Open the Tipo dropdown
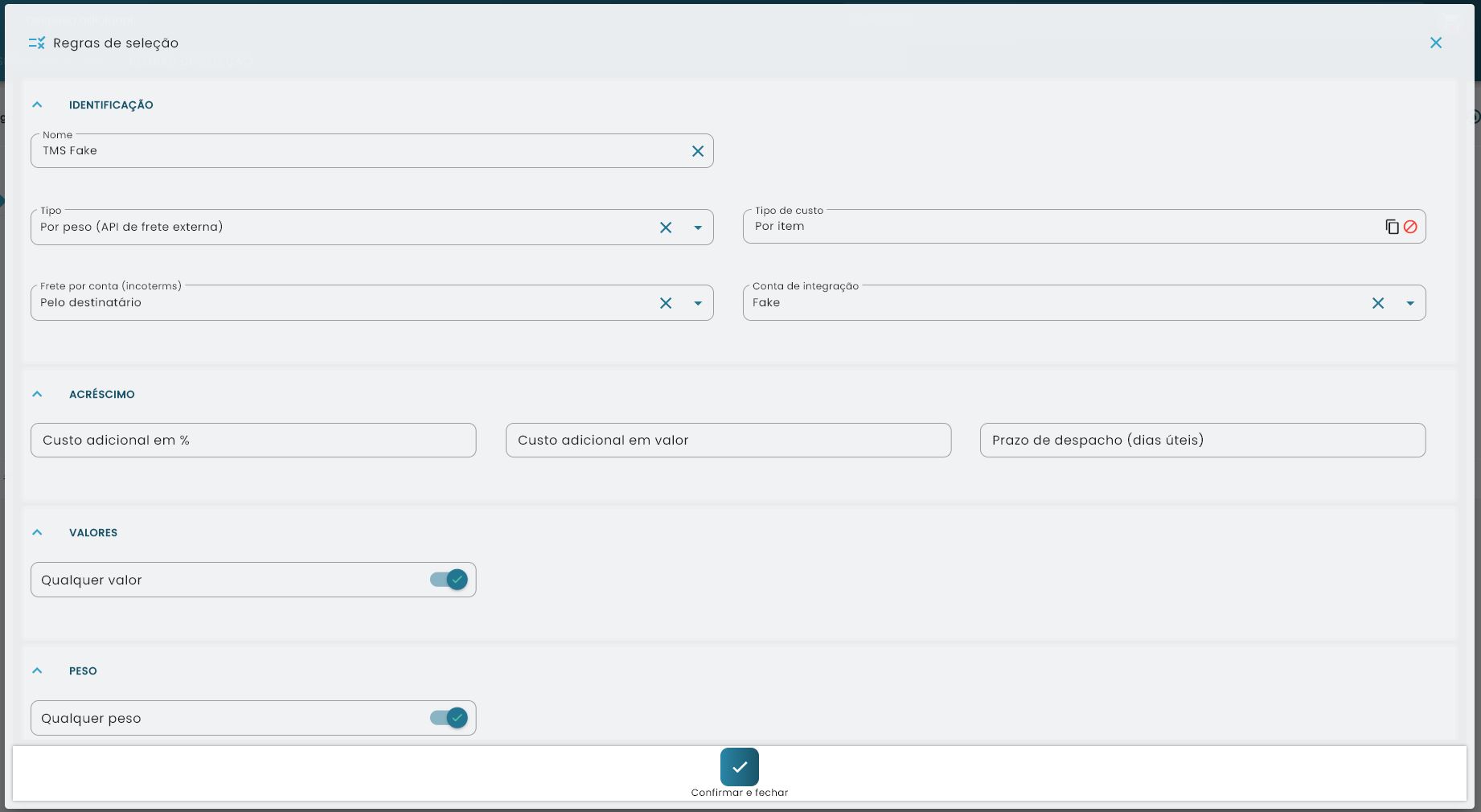1481x812 pixels. (696, 228)
